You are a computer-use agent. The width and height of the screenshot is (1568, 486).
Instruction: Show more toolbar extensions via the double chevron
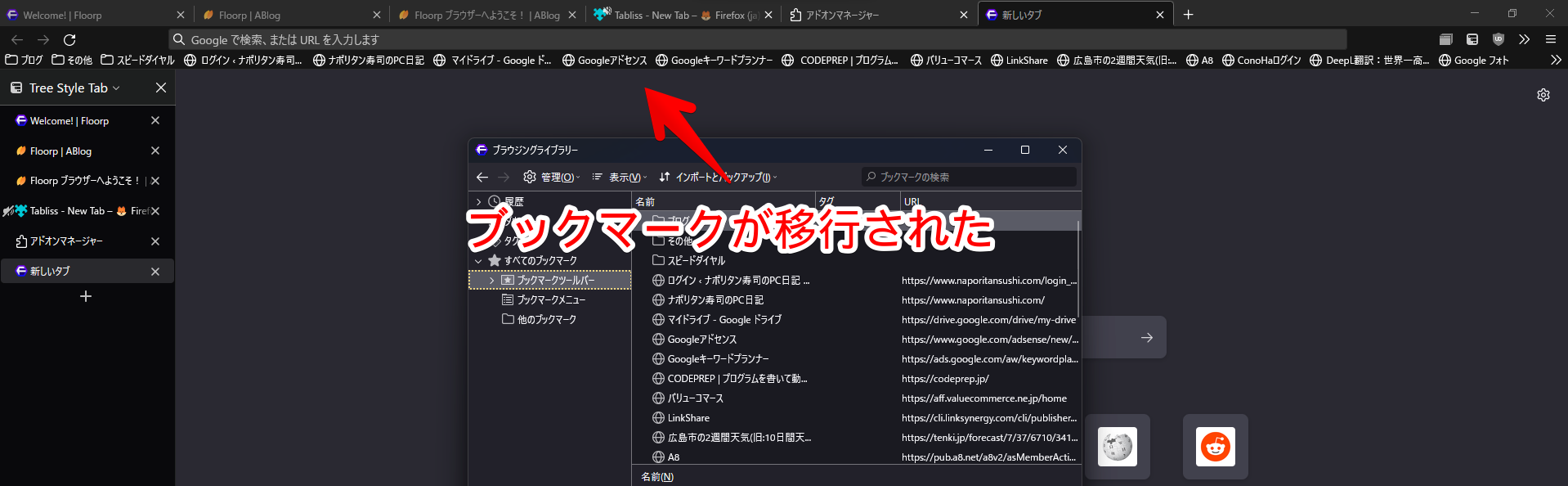tap(1525, 39)
